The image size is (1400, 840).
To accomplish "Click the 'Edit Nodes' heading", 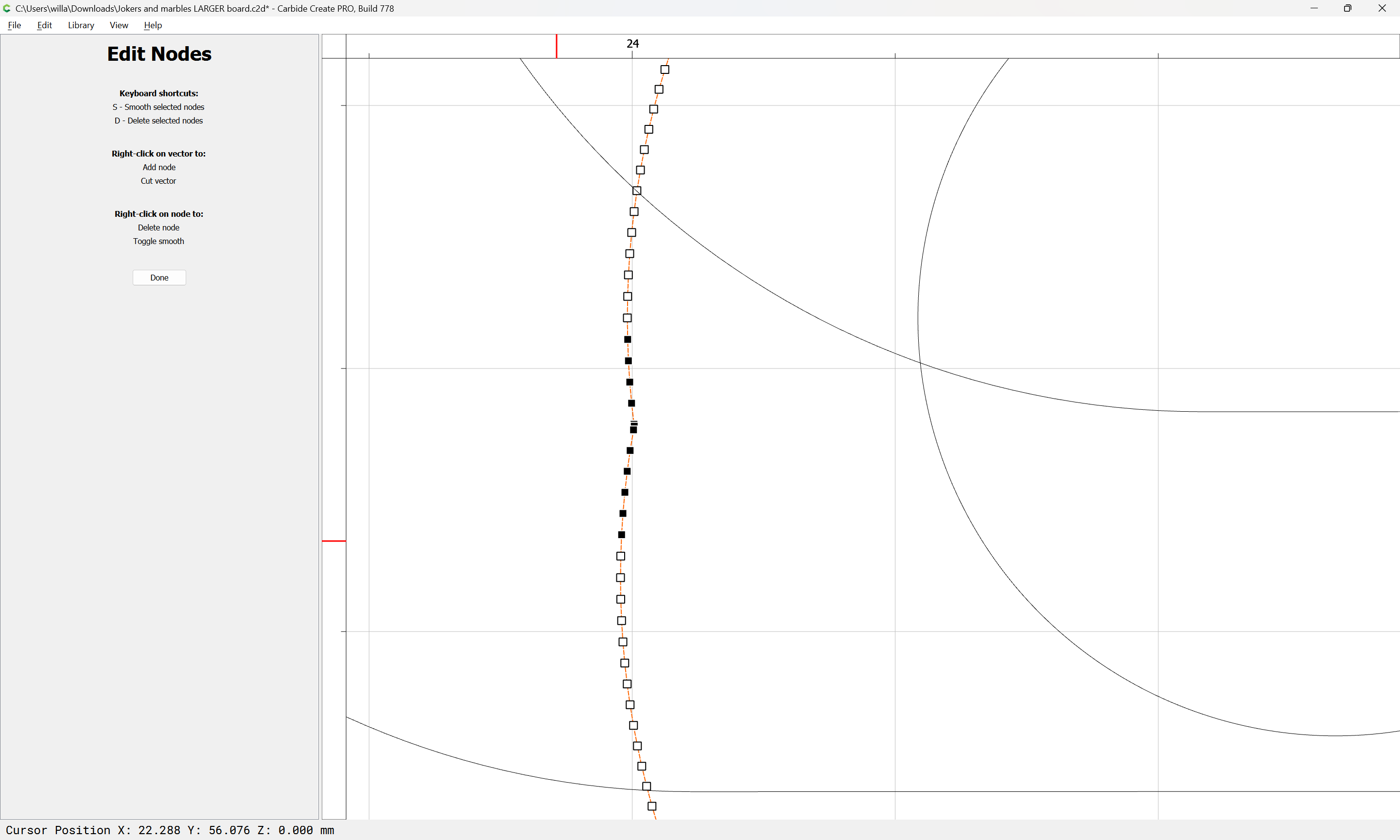I will [159, 54].
